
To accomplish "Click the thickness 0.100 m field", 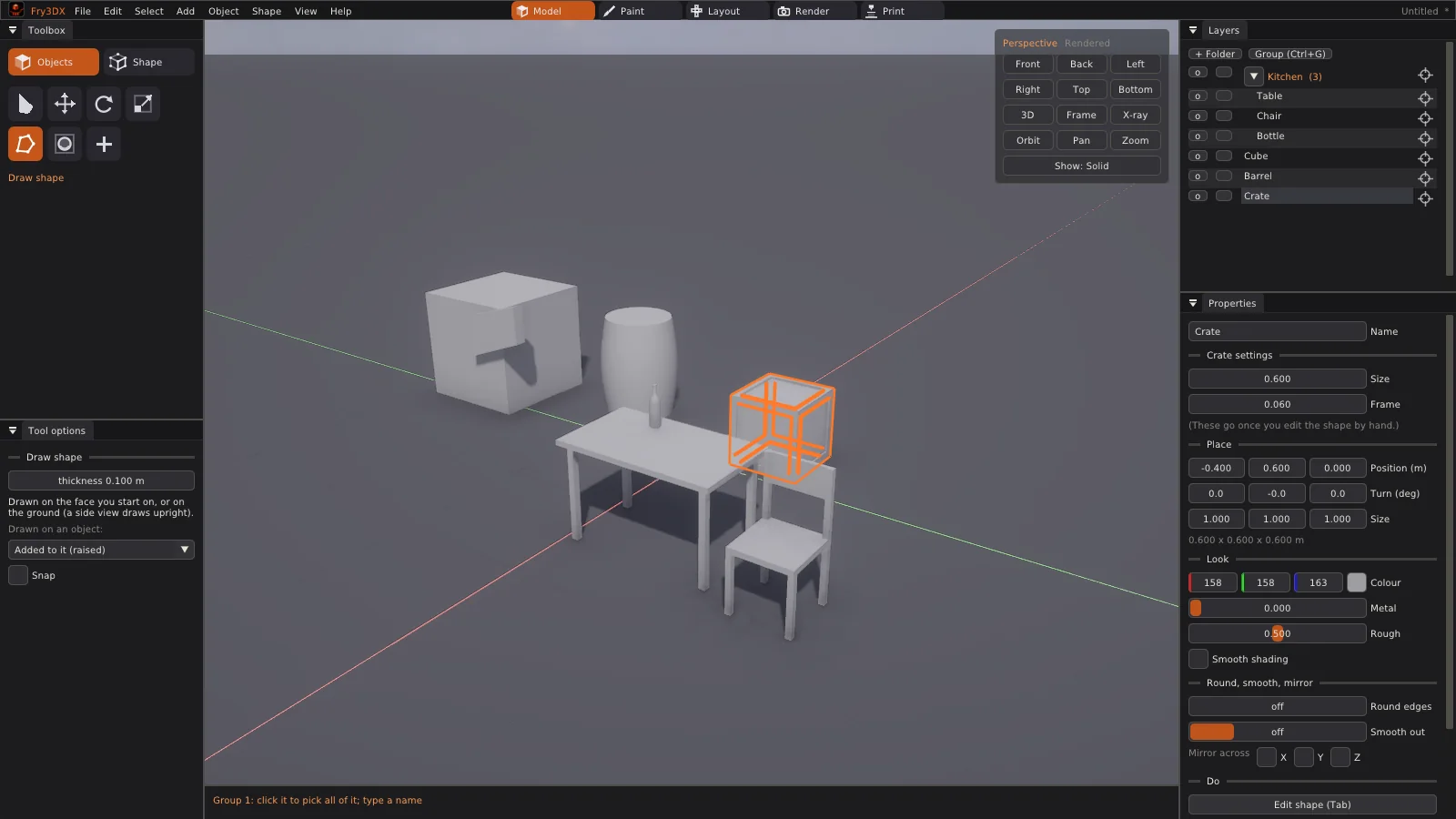I will pyautogui.click(x=101, y=480).
